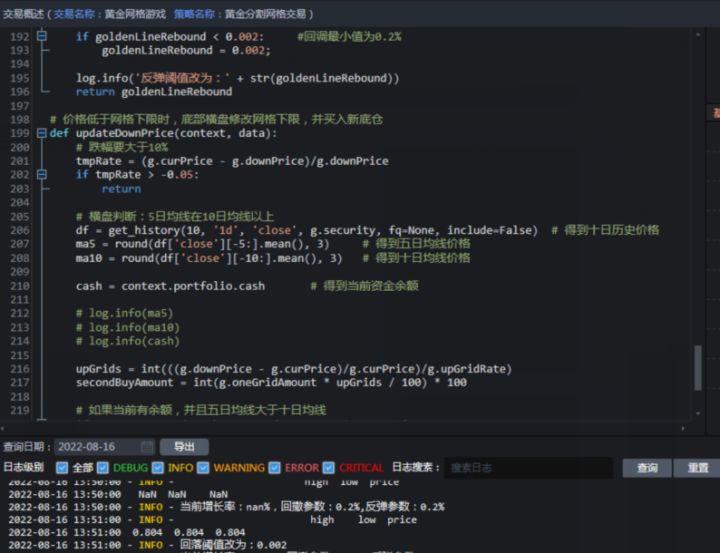This screenshot has width=720, height=553.
Task: Click the comment # 跌幅要大于10%
Action: (x=122, y=147)
